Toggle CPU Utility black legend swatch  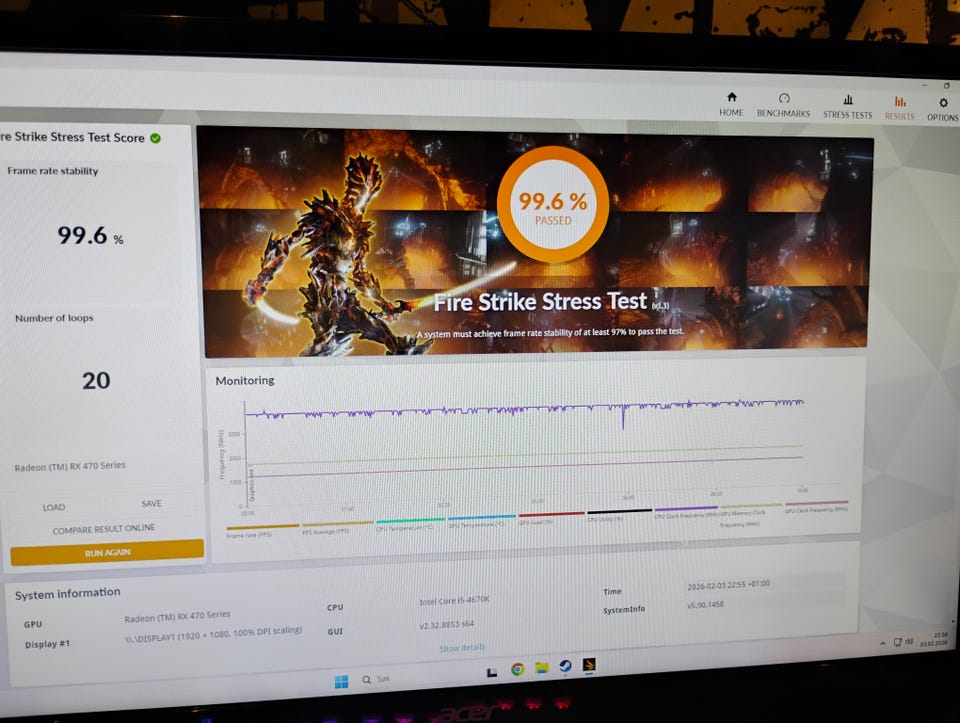(620, 512)
